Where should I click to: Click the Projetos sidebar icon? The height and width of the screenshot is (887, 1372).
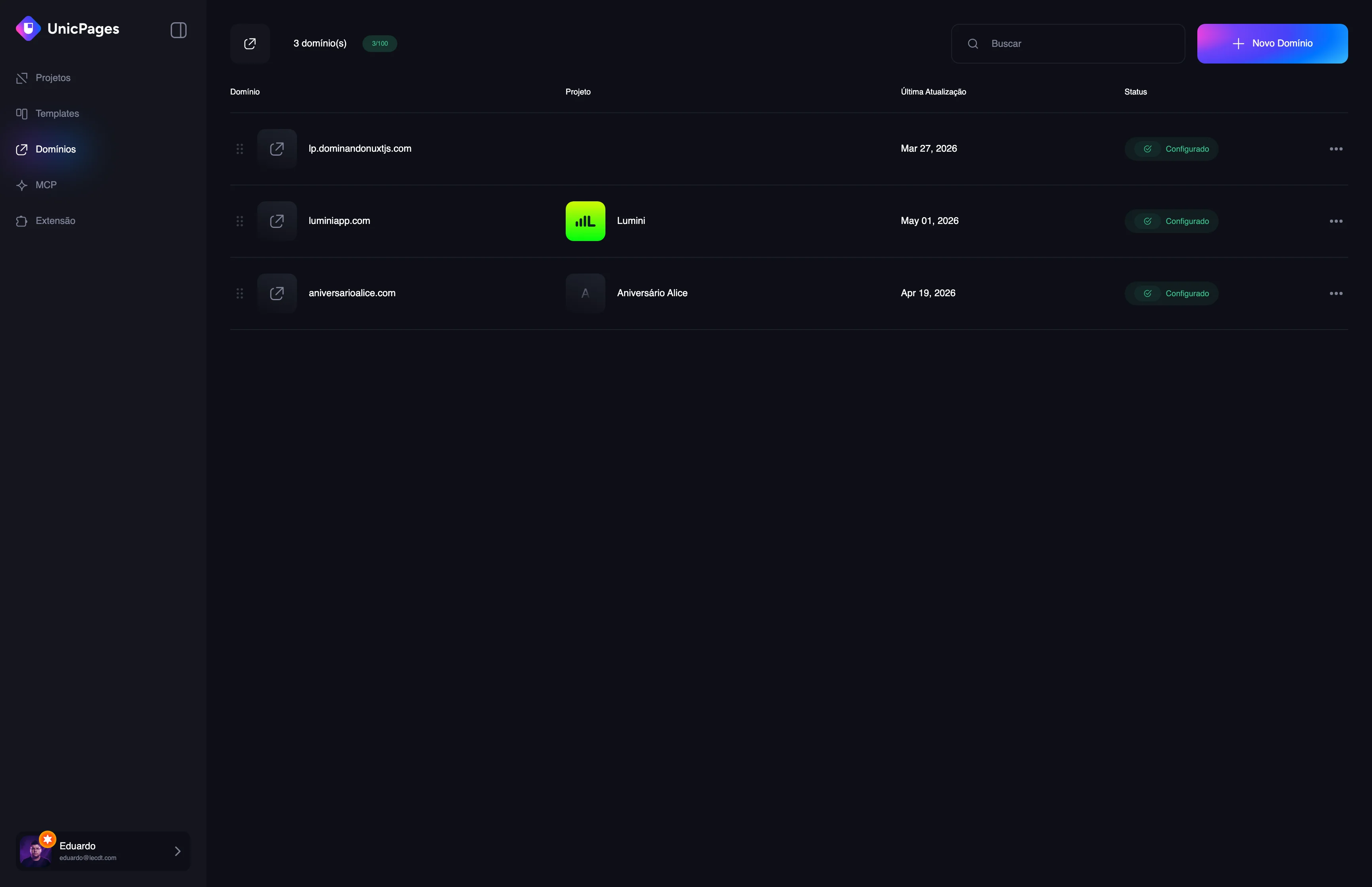point(22,78)
